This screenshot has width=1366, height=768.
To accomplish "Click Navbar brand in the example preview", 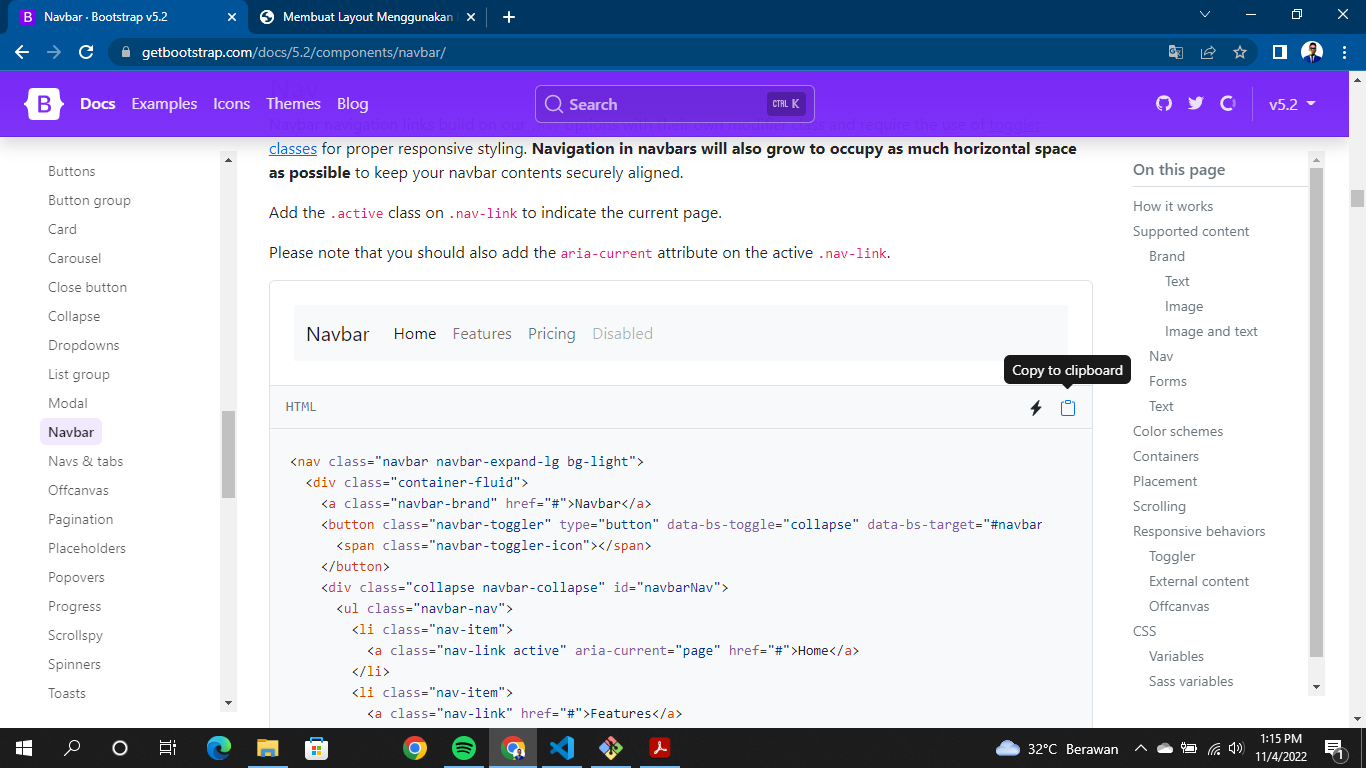I will (x=338, y=334).
